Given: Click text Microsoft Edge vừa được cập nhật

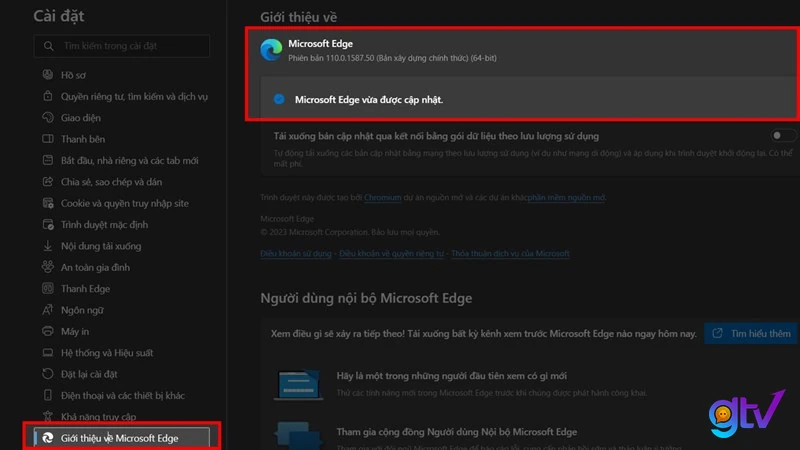Looking at the screenshot, I should [x=369, y=99].
